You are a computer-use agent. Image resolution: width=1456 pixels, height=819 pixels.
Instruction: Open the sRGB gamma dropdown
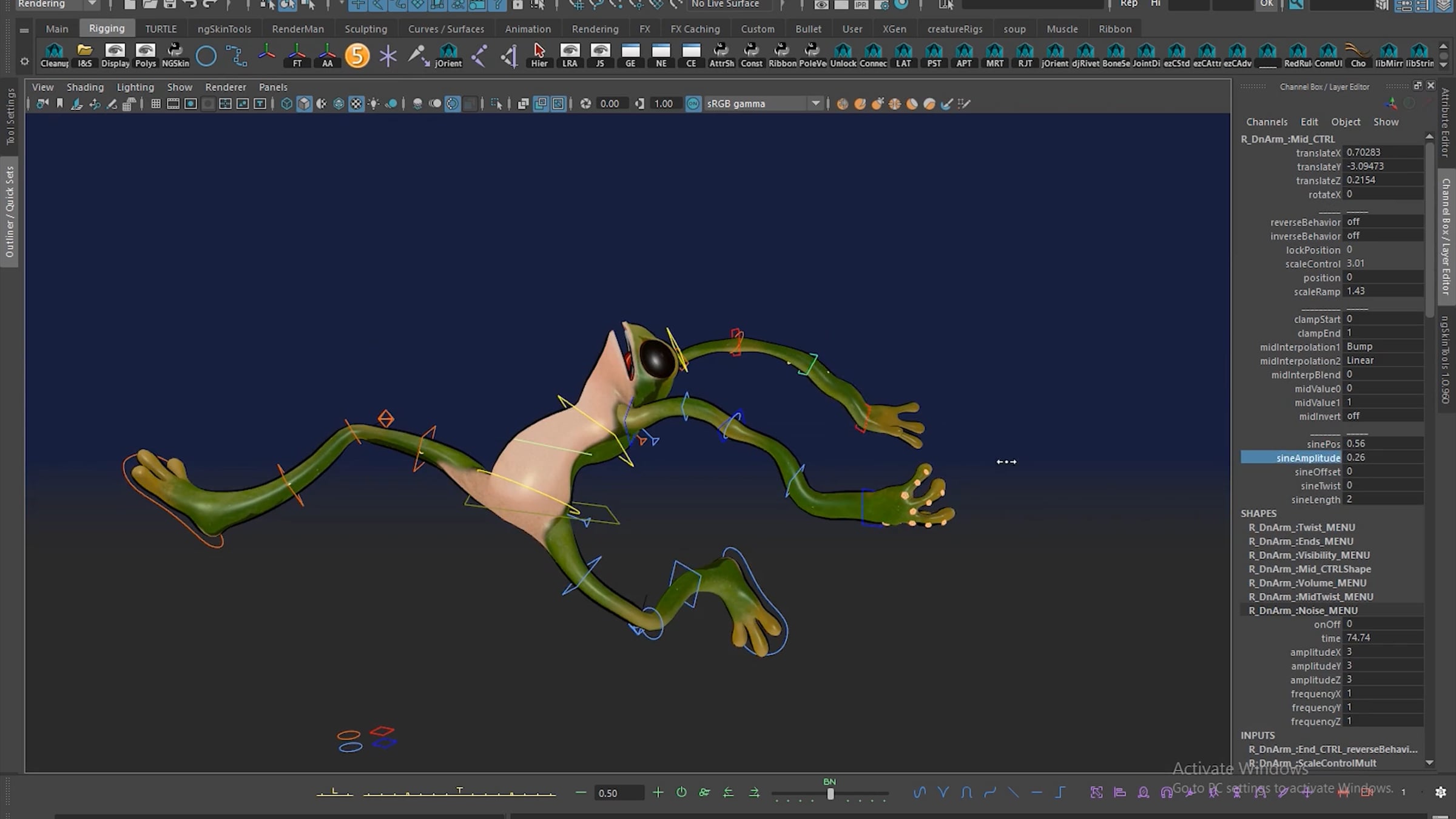tap(816, 103)
